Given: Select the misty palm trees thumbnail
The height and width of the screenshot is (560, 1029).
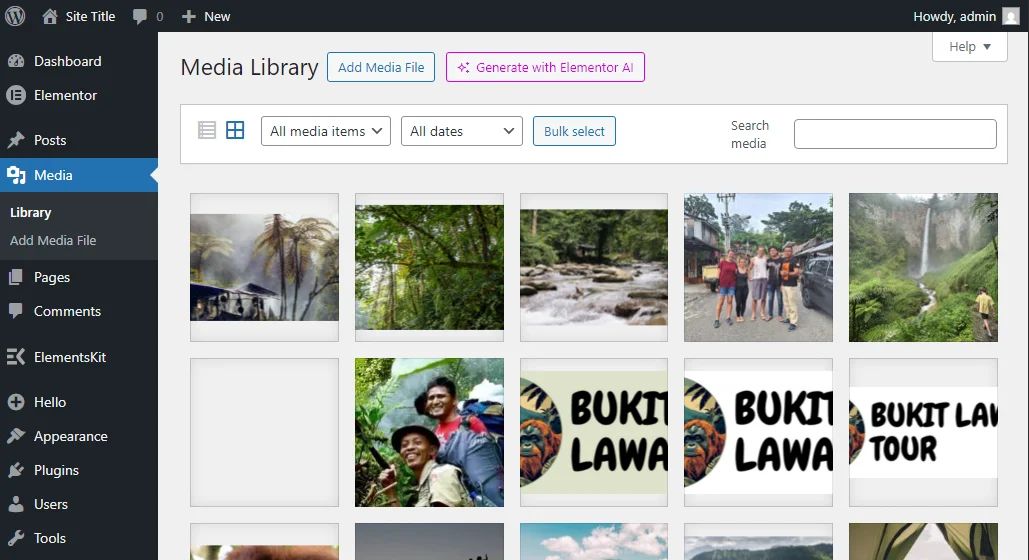Looking at the screenshot, I should (x=264, y=267).
